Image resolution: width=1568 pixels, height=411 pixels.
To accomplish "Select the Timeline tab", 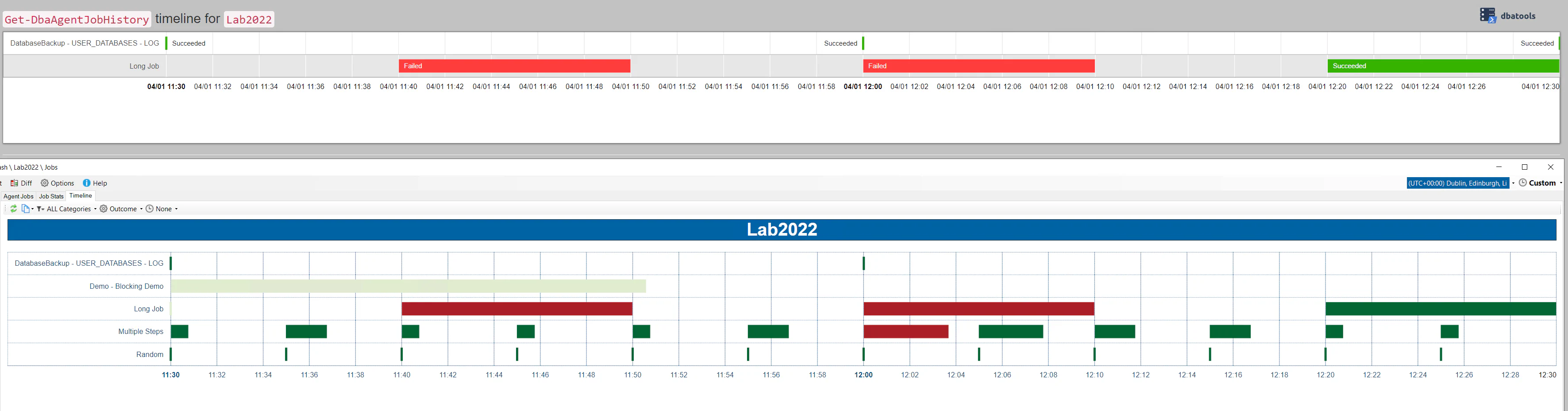I will [81, 195].
